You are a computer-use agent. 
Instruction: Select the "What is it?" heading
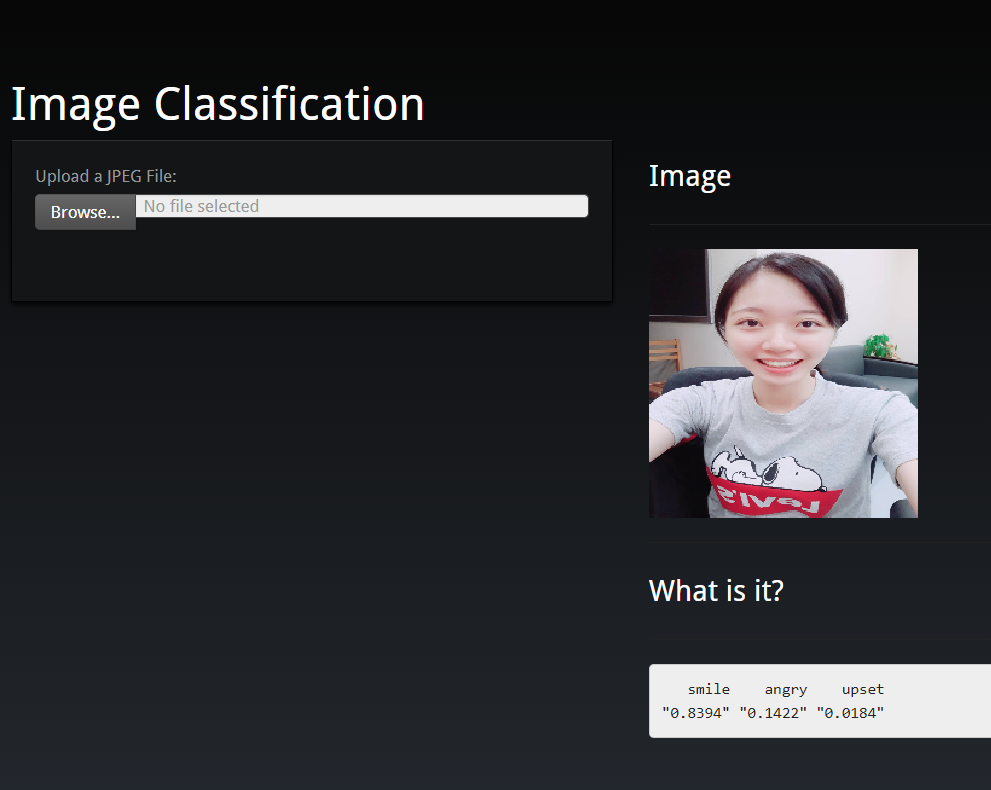click(x=716, y=590)
